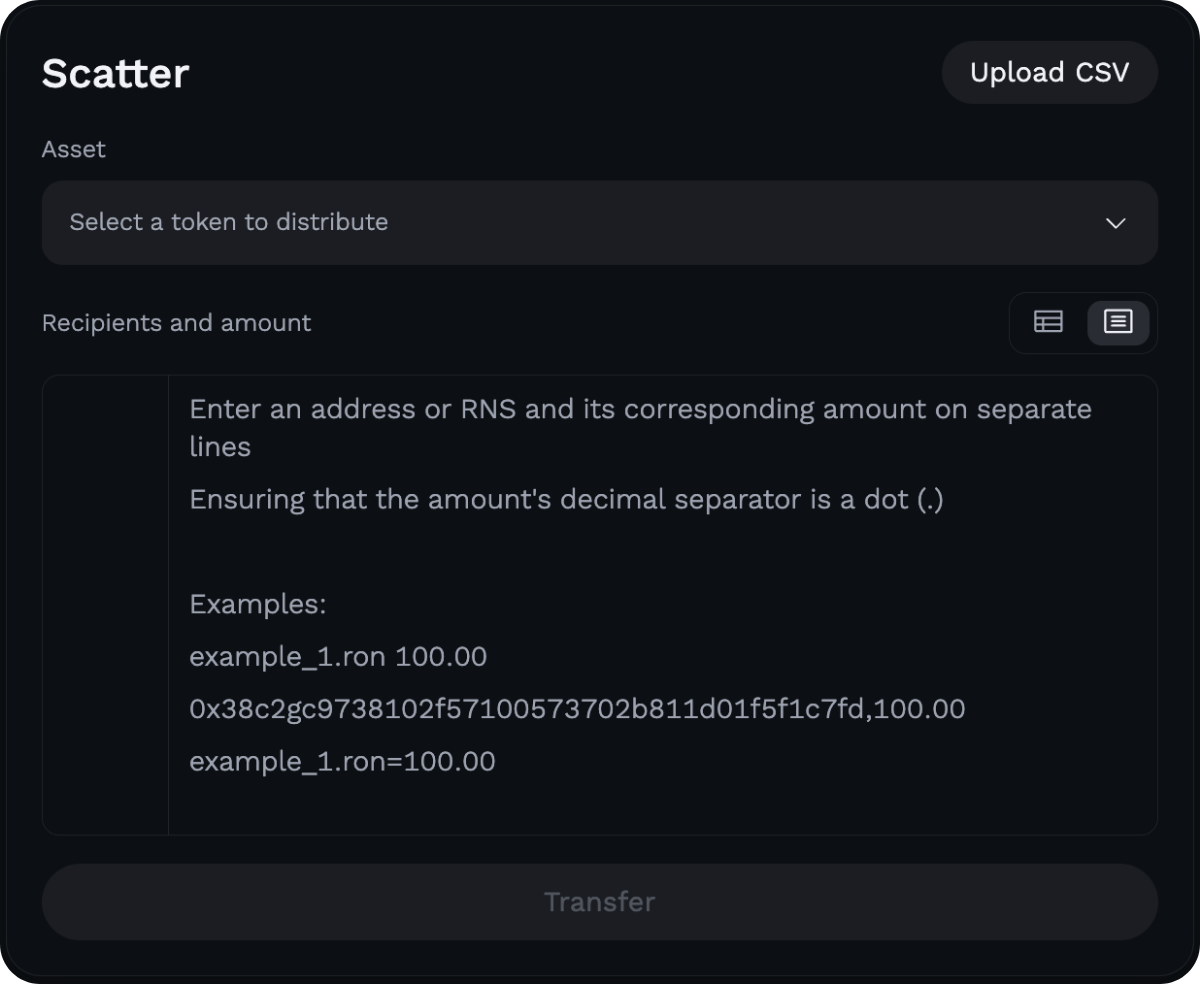
Task: Click the table layout icon near Recipients
Action: pos(1048,322)
